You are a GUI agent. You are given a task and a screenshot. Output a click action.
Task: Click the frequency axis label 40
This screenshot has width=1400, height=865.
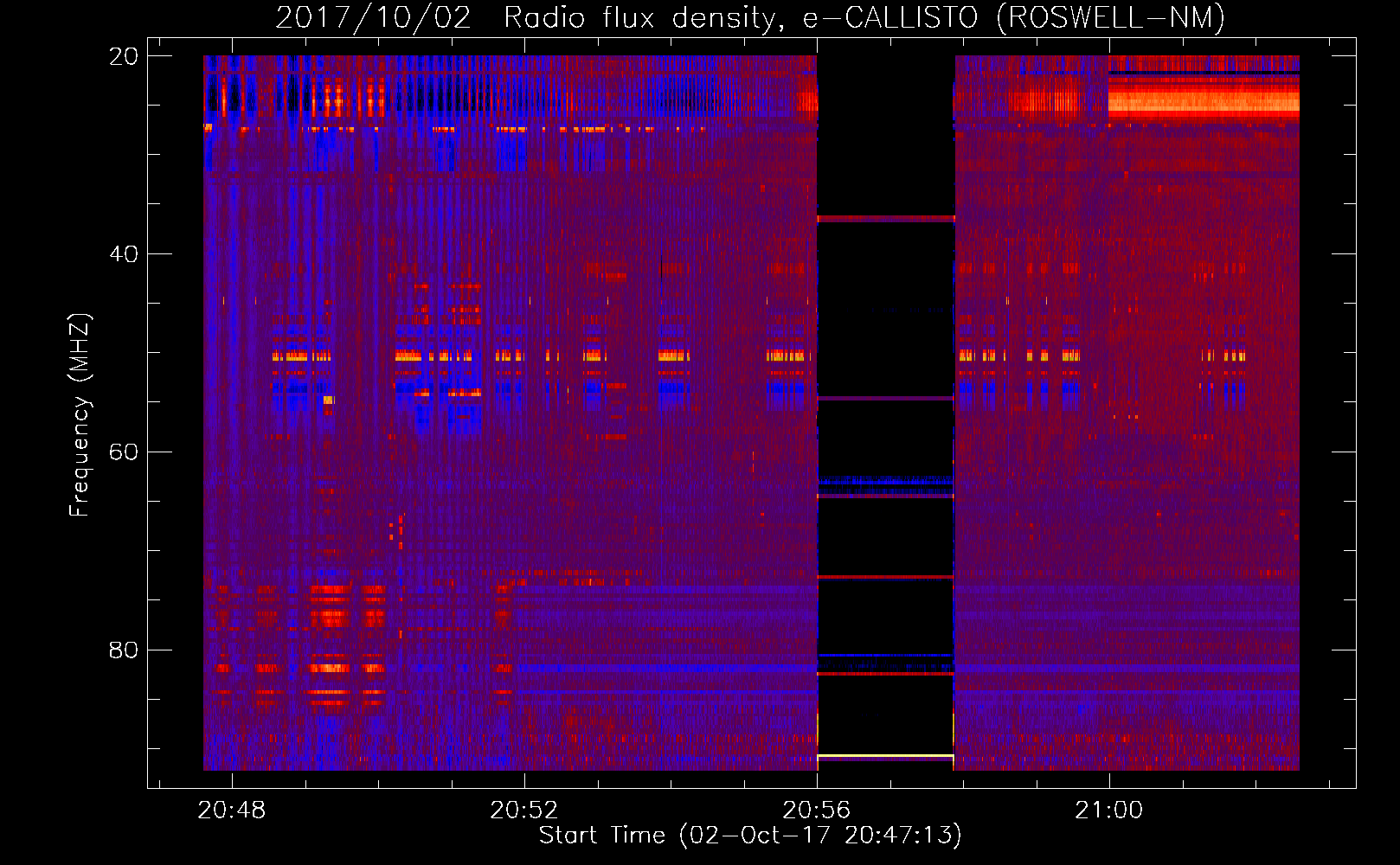(123, 254)
